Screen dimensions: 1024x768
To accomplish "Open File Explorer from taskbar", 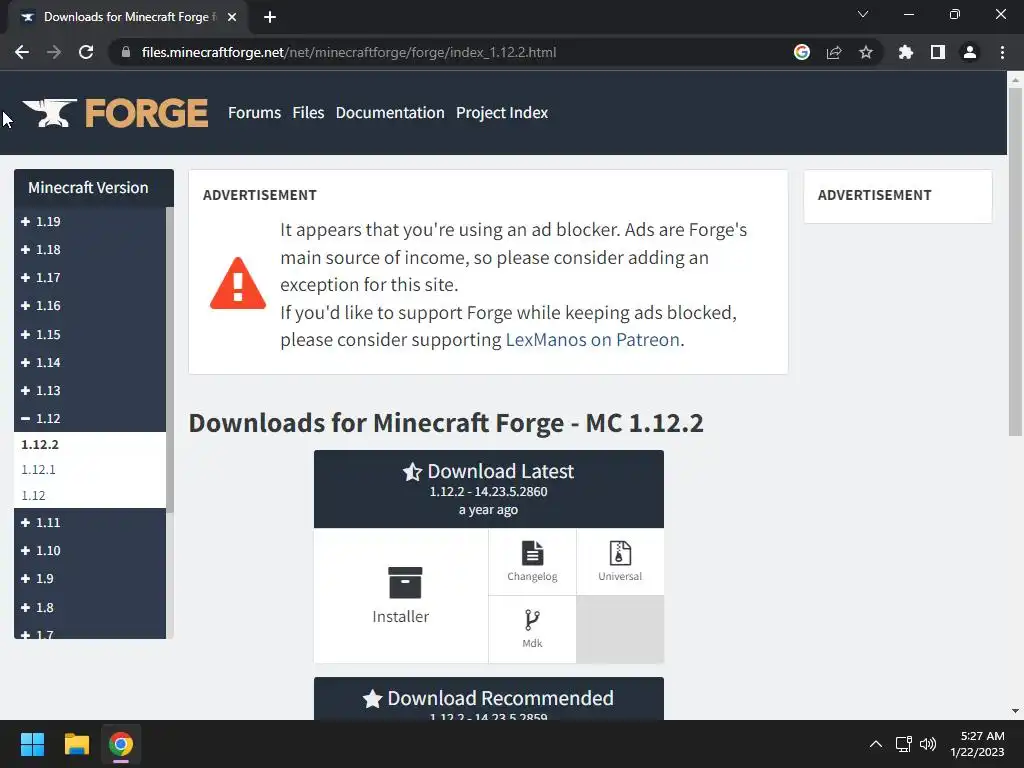I will pyautogui.click(x=76, y=744).
